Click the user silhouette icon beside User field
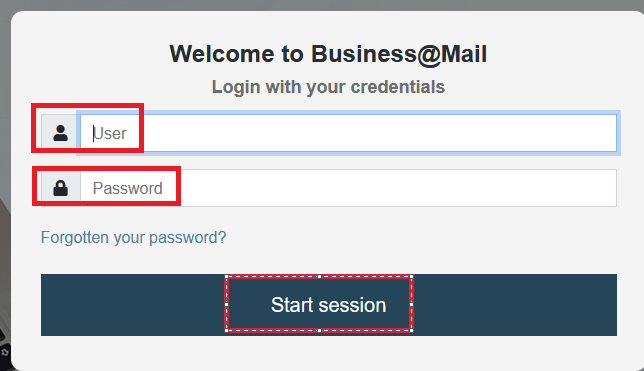This screenshot has width=644, height=371. tap(60, 133)
